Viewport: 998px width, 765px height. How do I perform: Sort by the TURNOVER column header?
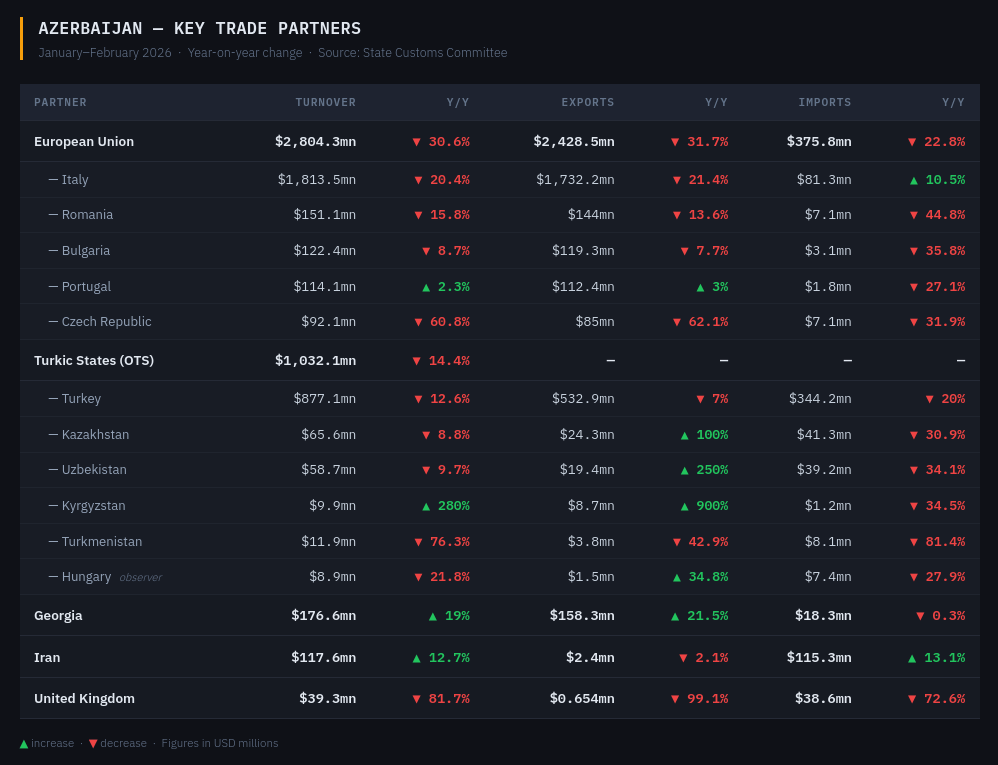[x=325, y=102]
